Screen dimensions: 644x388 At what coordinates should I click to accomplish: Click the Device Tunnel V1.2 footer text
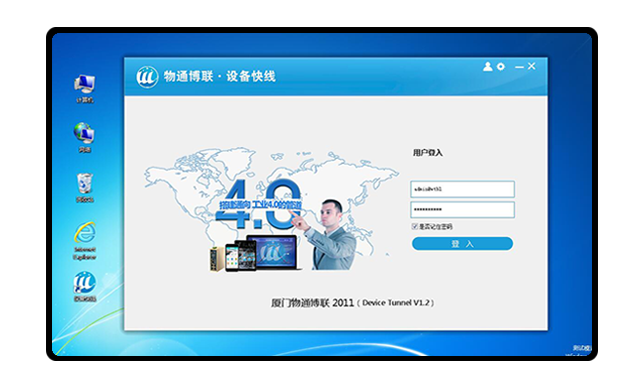coord(396,303)
